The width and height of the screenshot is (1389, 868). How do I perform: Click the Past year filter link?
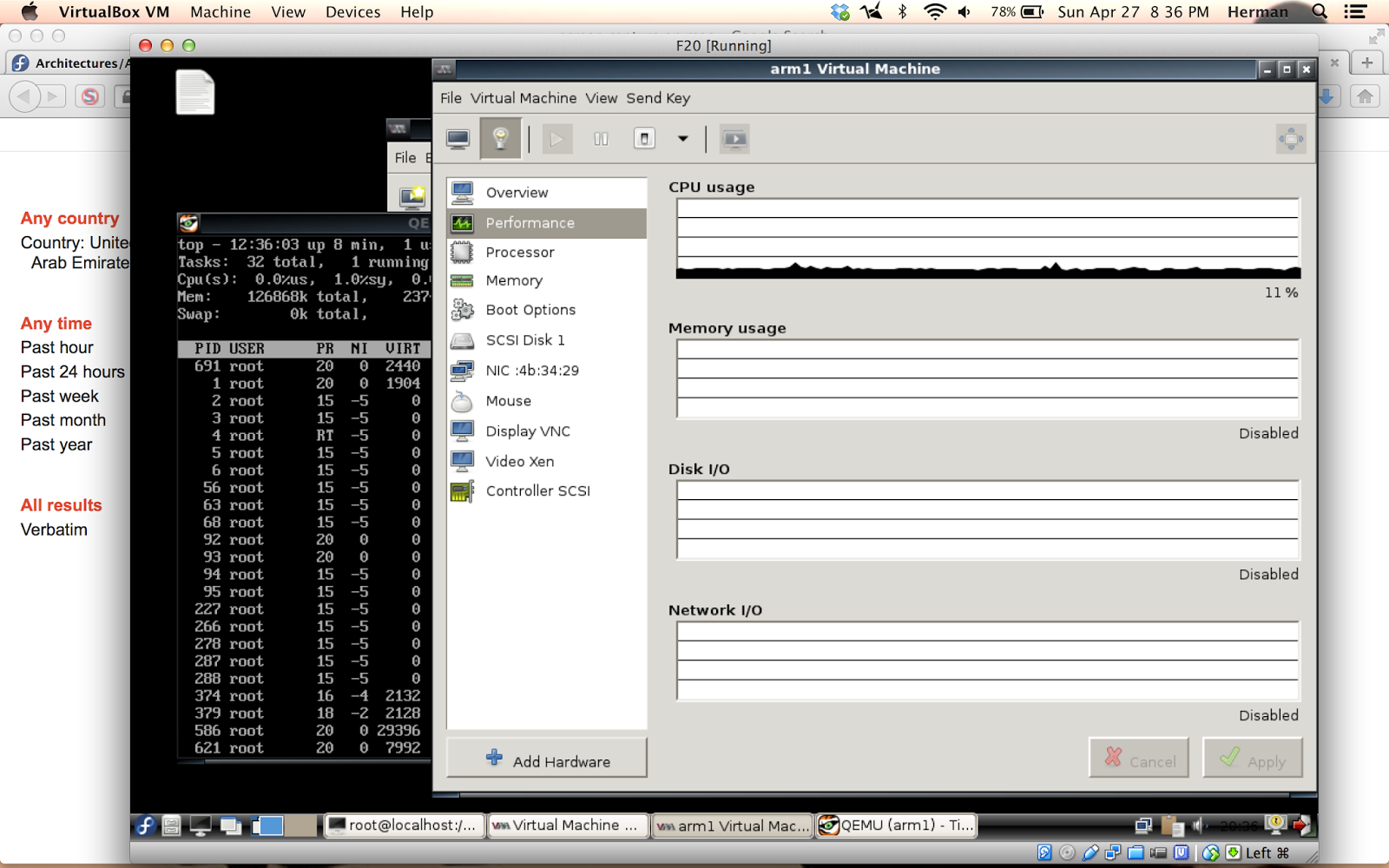(56, 444)
